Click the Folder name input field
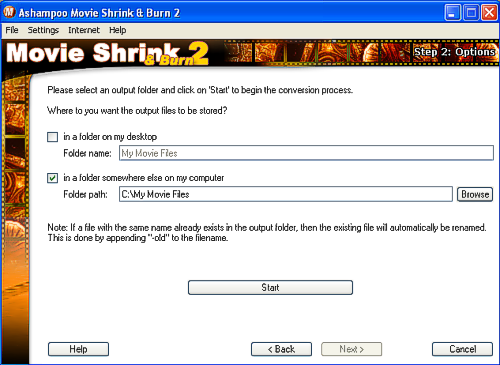The height and width of the screenshot is (365, 500). [x=306, y=153]
